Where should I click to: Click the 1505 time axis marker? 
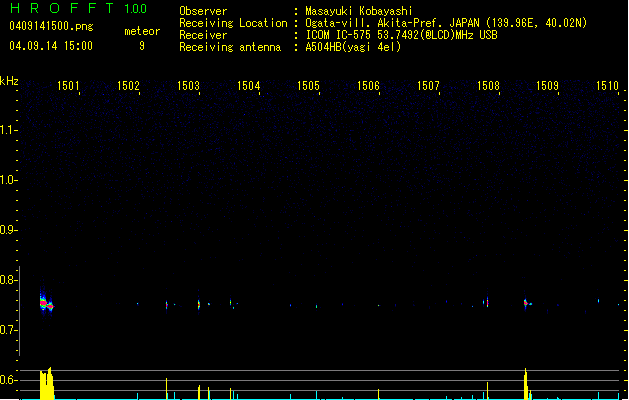308,86
